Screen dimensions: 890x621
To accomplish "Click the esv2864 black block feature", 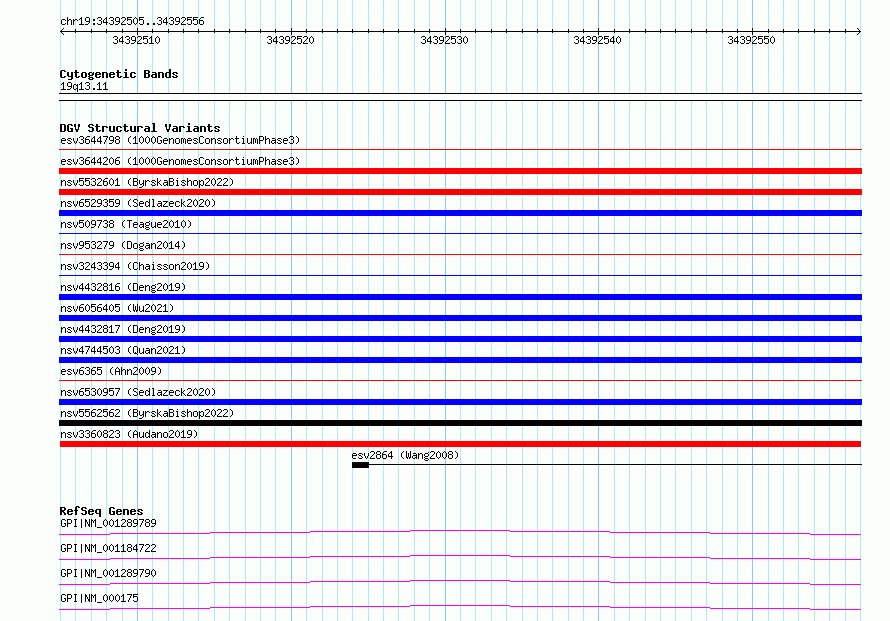I will pyautogui.click(x=360, y=465).
